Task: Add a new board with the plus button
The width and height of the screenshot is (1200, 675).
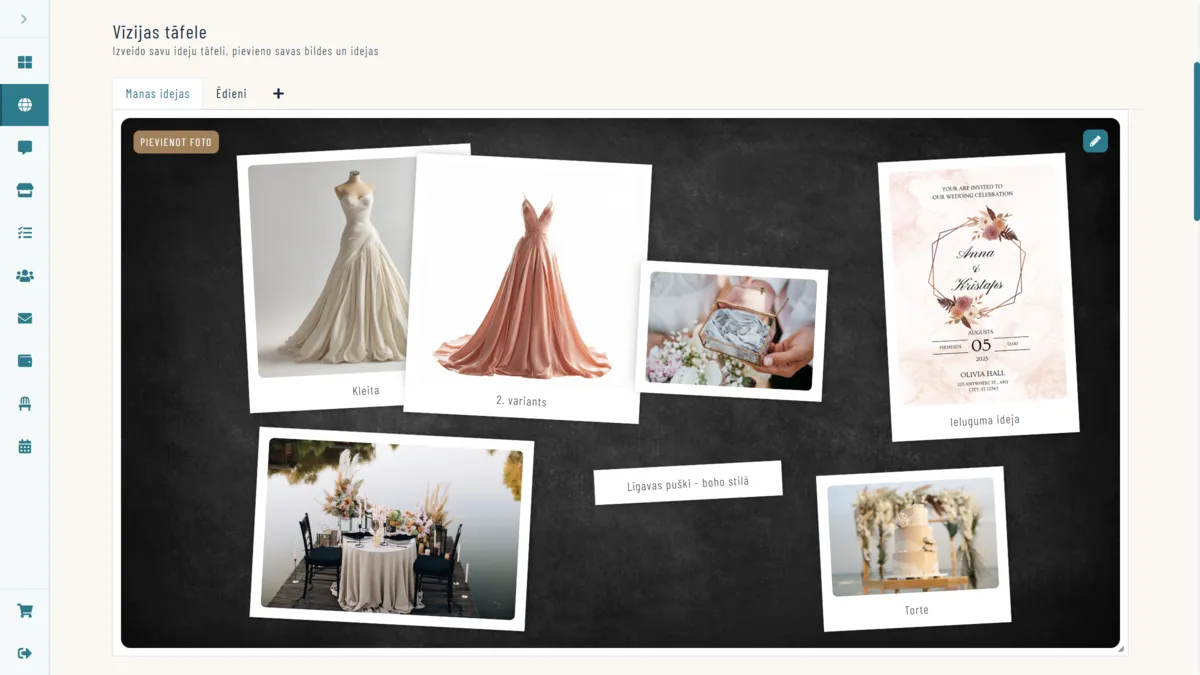Action: [x=278, y=94]
